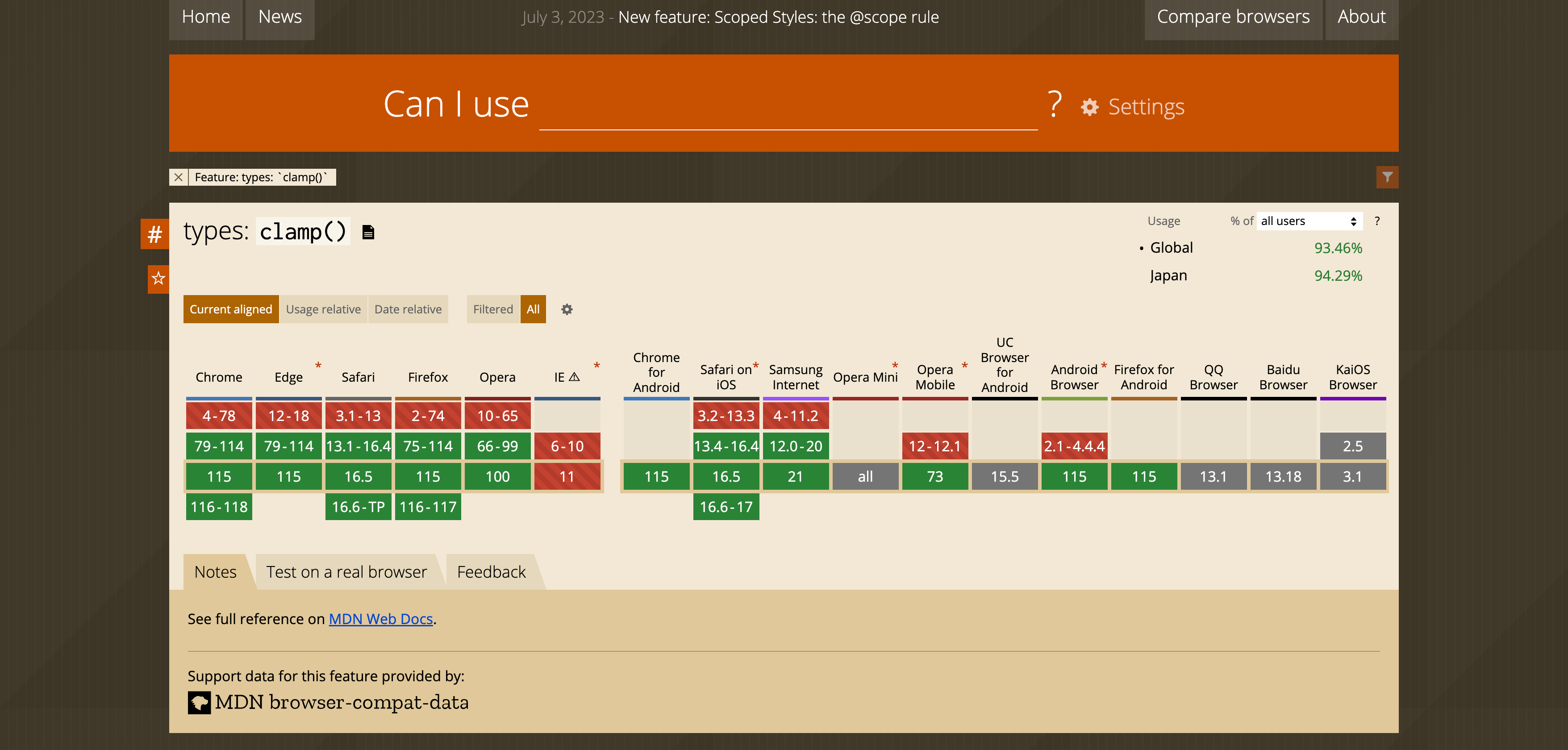The width and height of the screenshot is (1568, 750).
Task: Remove the clamp() feature filter tag
Action: [x=178, y=177]
